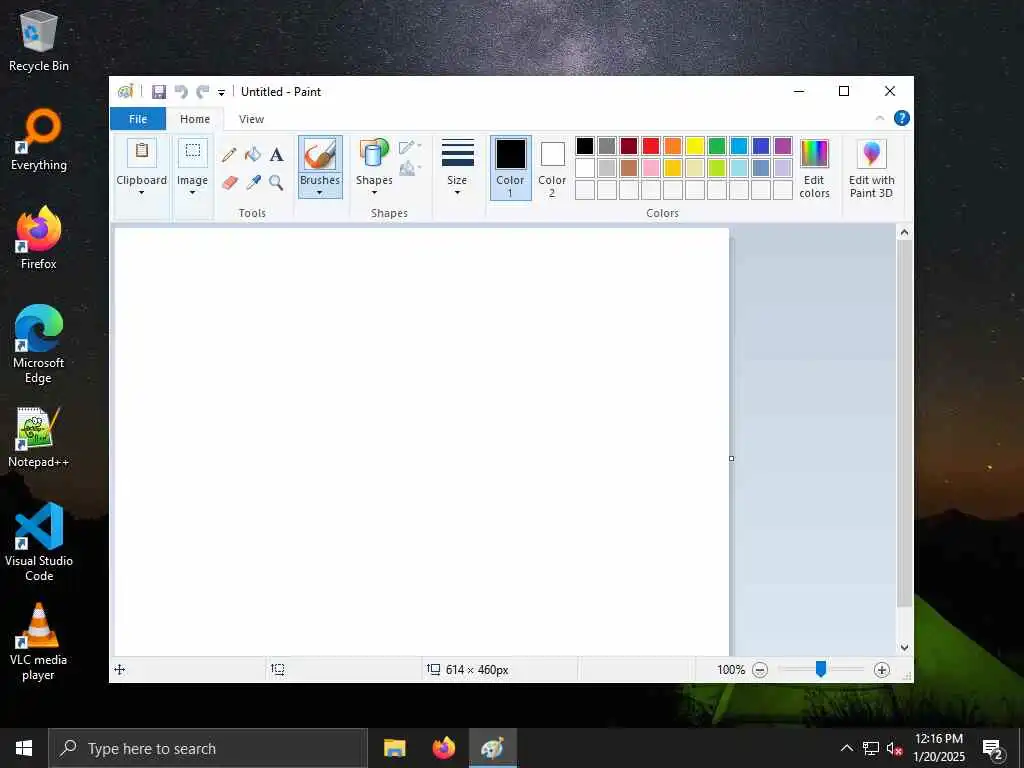1024x768 pixels.
Task: Pick the pink color swatch
Action: 651,168
